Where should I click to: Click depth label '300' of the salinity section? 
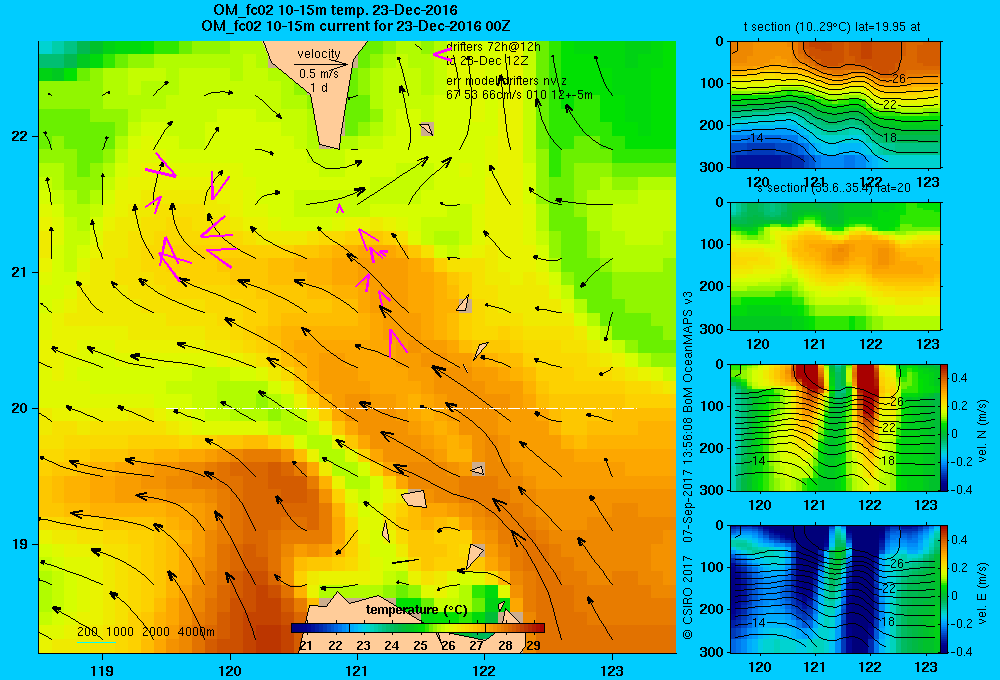tap(713, 329)
